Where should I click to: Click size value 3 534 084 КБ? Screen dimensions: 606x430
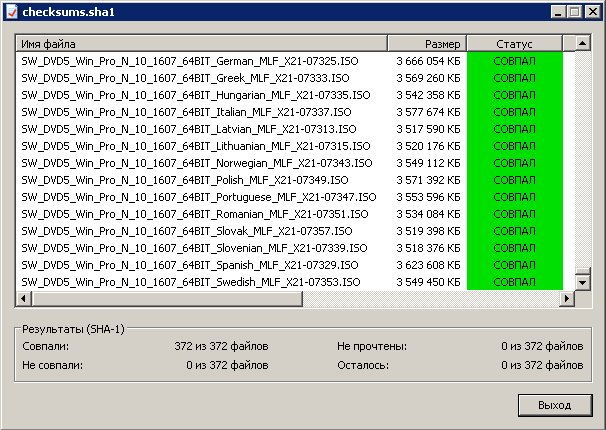[429, 214]
